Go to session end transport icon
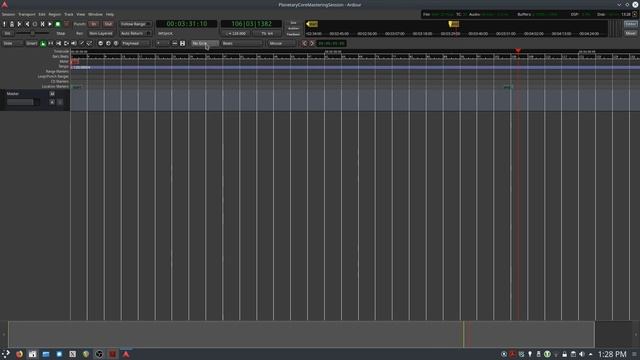Screen dimensions: 640x360 (27, 24)
